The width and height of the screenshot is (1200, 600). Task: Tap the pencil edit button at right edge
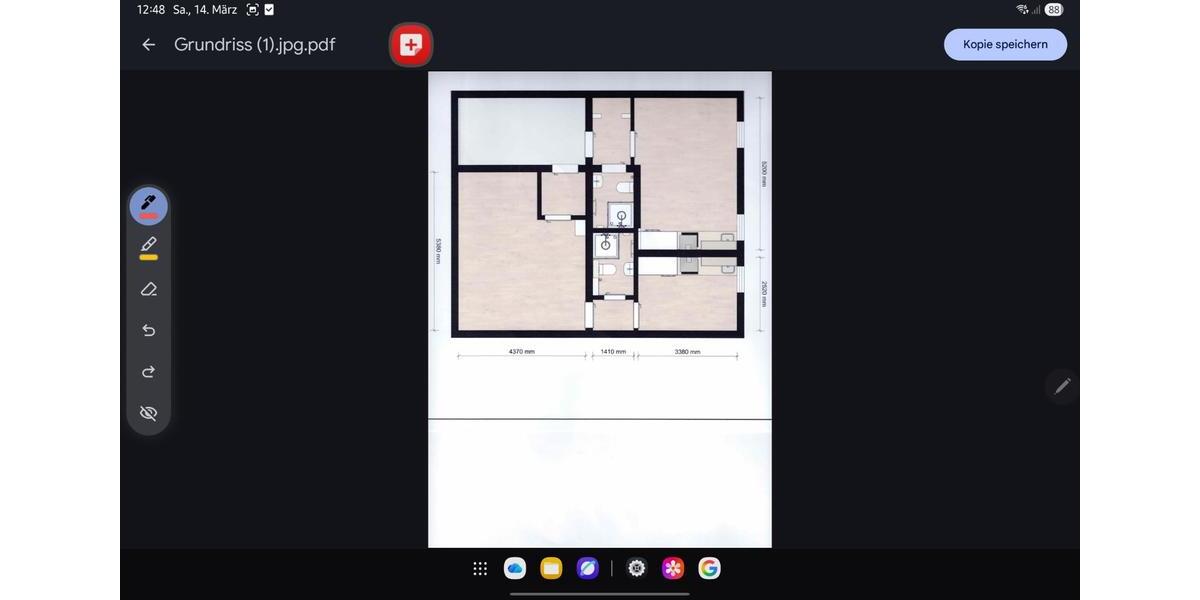coord(1062,385)
